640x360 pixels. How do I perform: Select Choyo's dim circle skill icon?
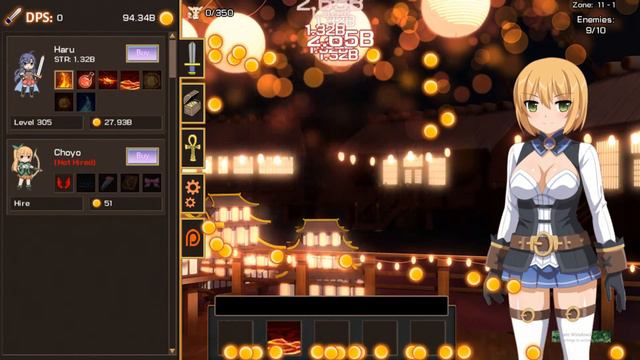(130, 183)
